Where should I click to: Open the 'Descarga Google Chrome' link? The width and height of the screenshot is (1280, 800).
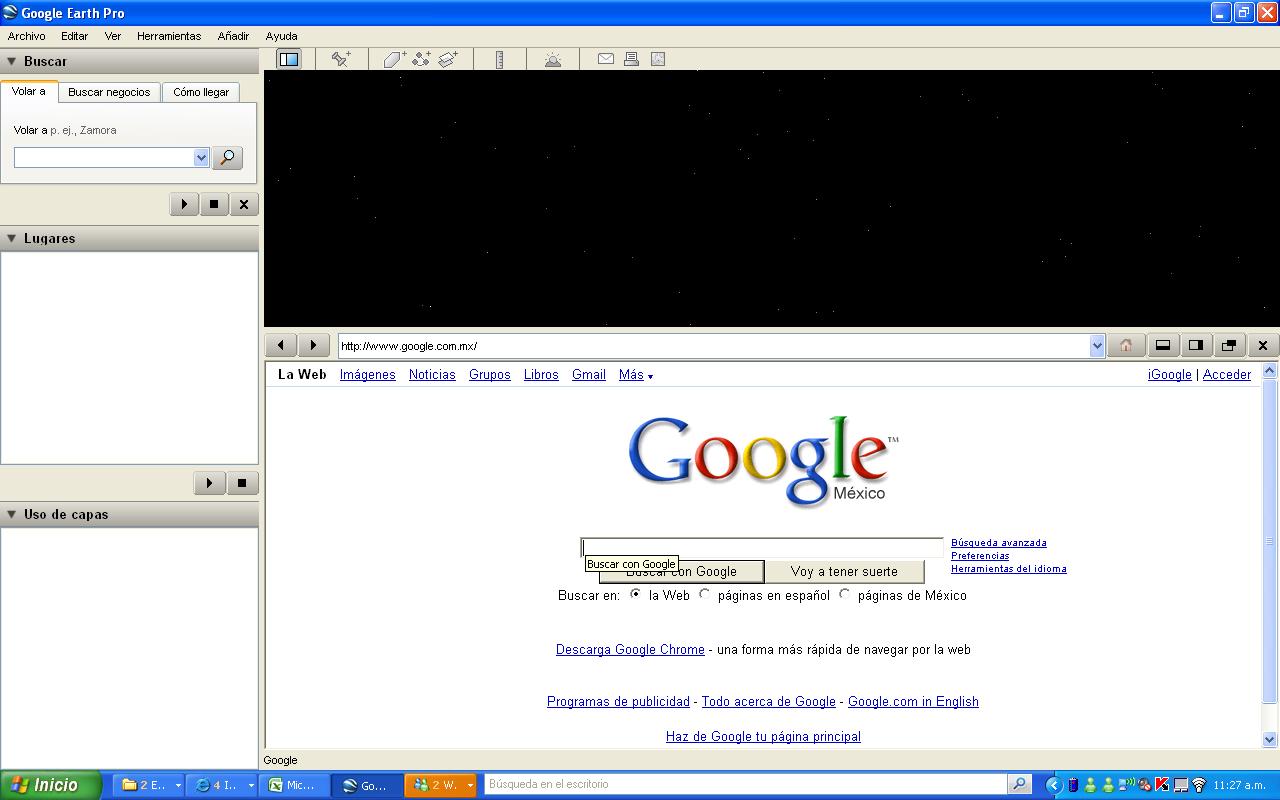(630, 650)
